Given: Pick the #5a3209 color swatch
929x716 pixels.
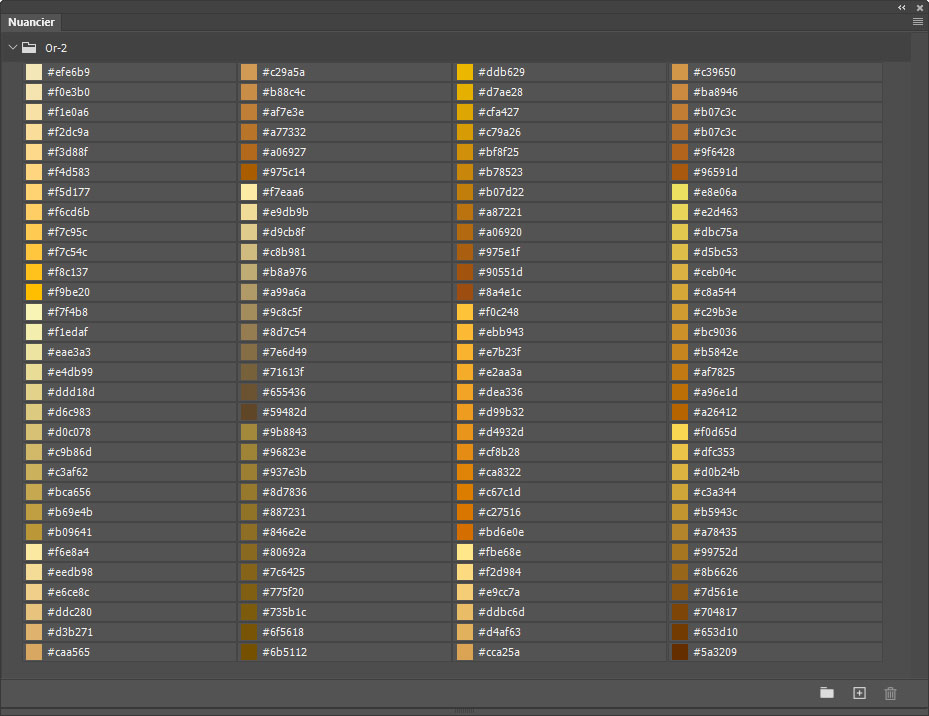Looking at the screenshot, I should (x=680, y=652).
